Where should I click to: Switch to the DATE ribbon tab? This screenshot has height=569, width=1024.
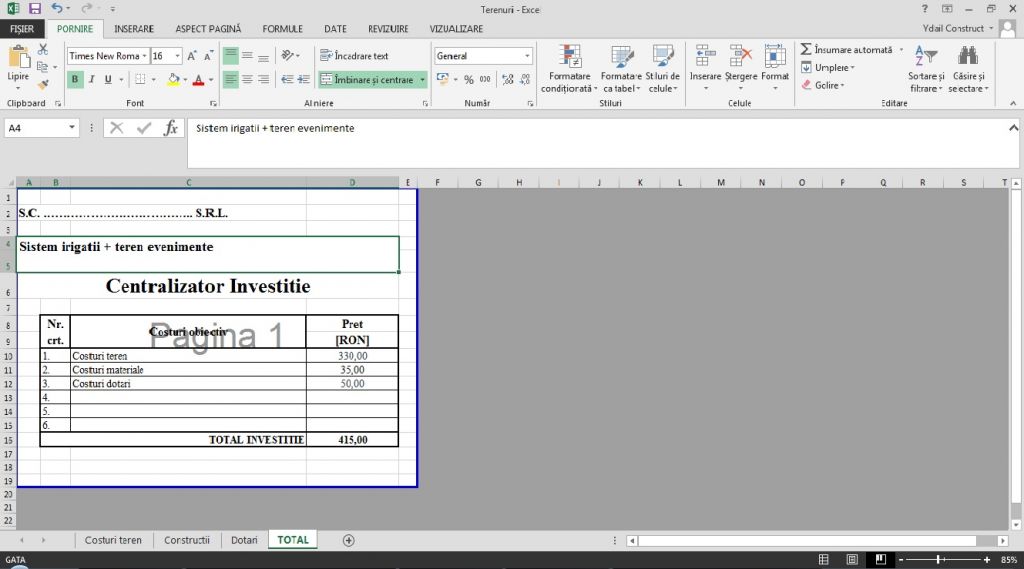(x=335, y=29)
